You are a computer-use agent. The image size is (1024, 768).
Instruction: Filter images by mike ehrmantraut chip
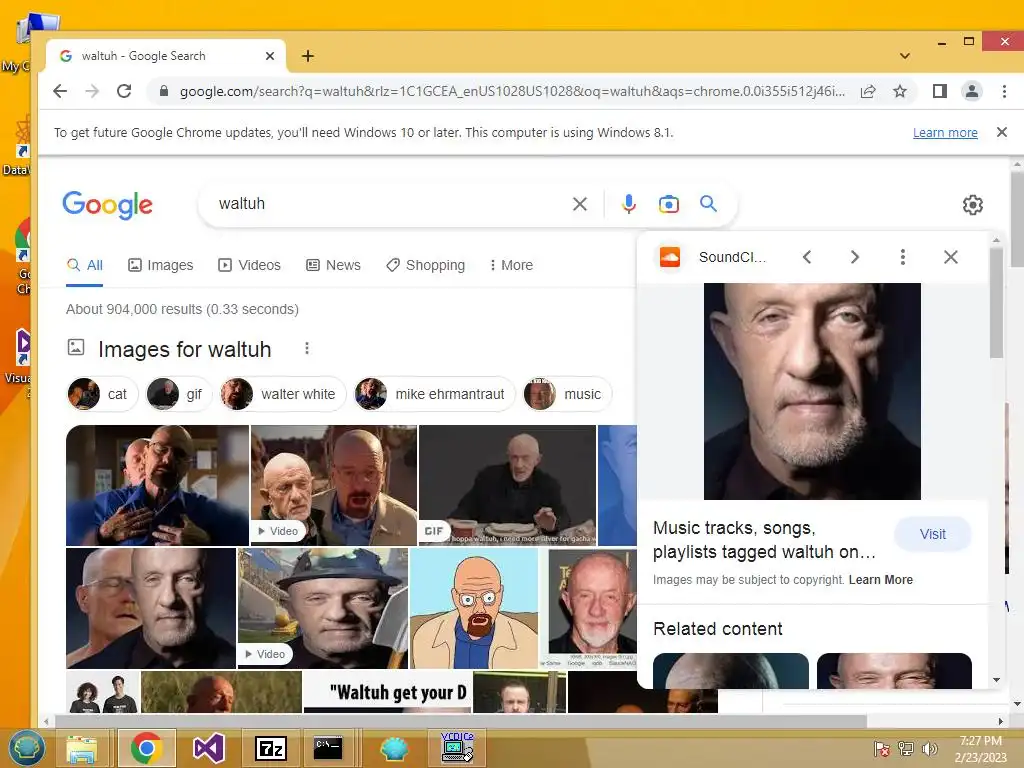pyautogui.click(x=434, y=394)
